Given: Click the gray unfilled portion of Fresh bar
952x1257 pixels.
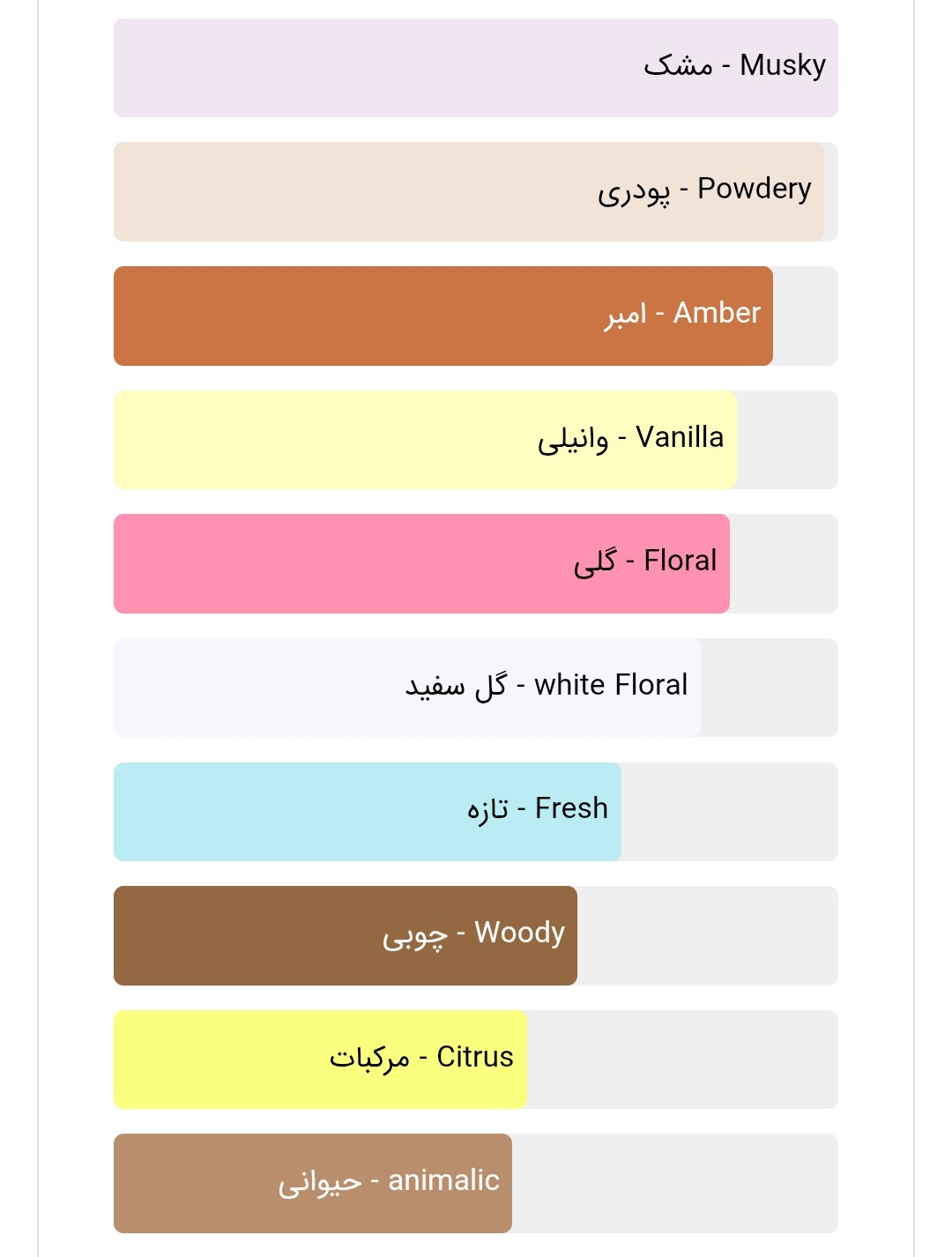Looking at the screenshot, I should 729,812.
